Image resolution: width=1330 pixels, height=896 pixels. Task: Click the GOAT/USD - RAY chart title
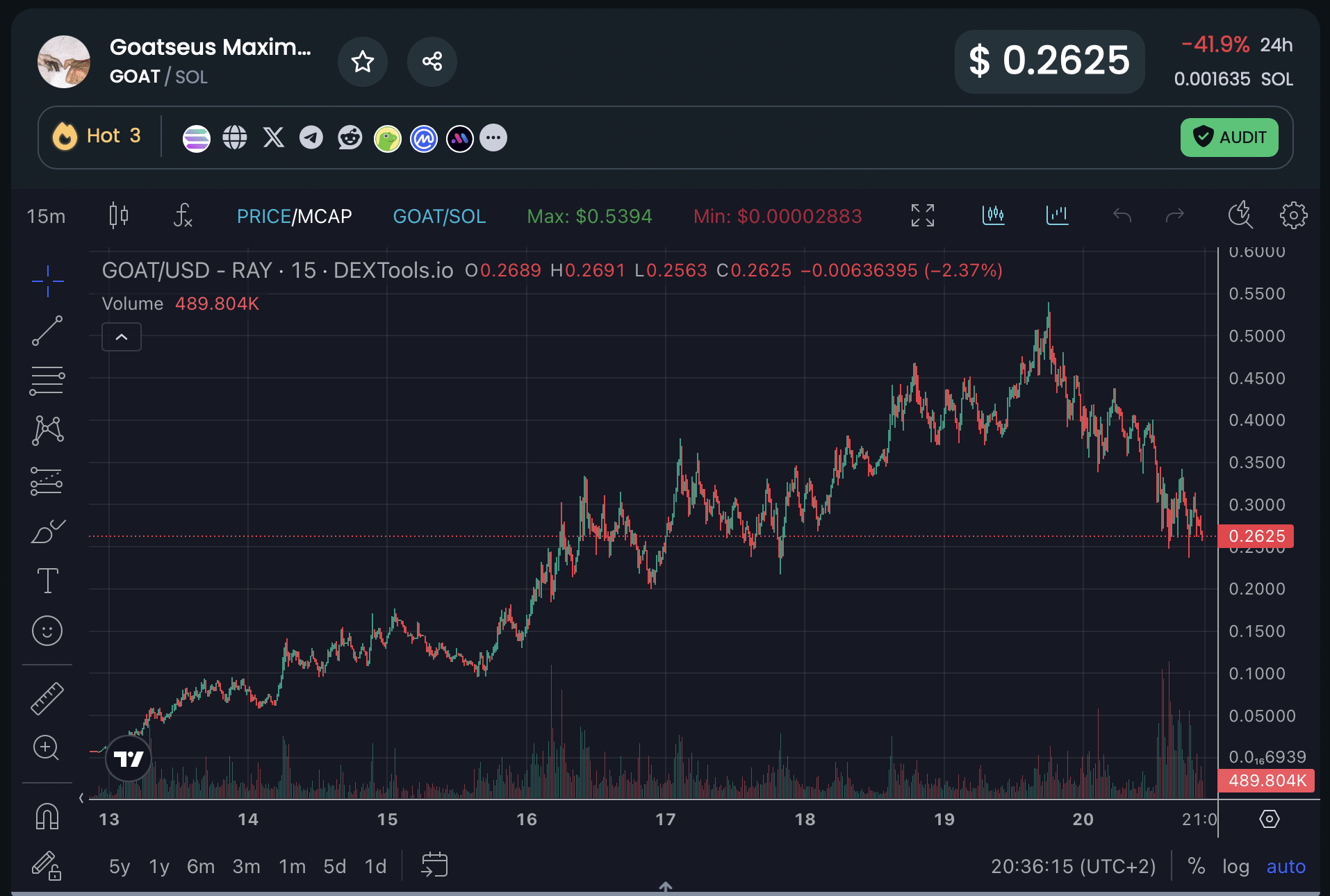pos(277,270)
